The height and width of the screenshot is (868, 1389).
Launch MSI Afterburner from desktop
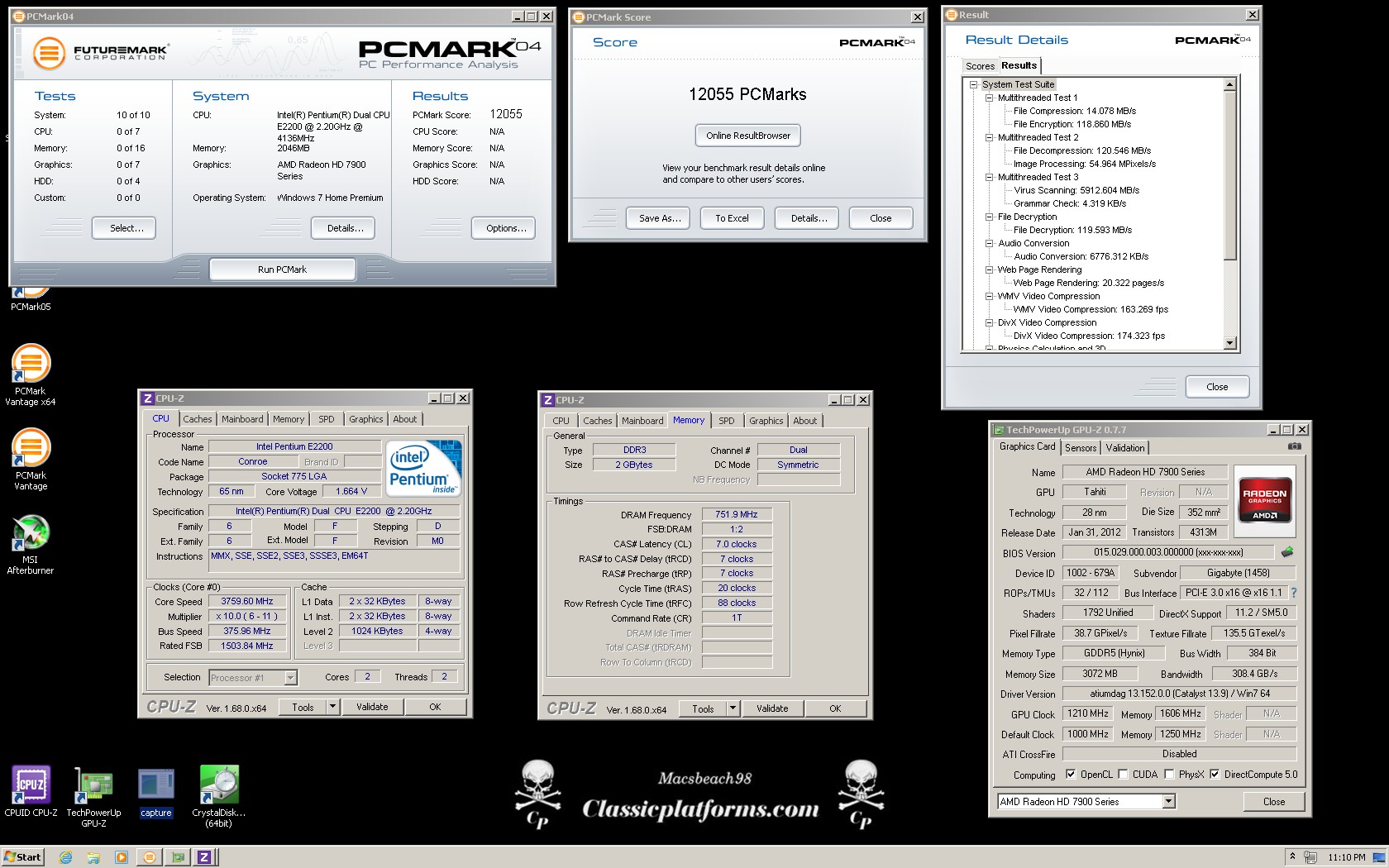point(31,545)
